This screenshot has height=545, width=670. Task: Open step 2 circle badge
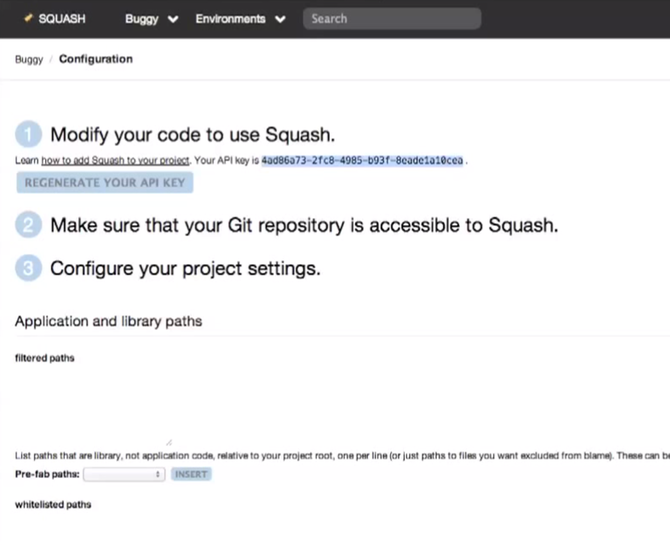(x=28, y=224)
